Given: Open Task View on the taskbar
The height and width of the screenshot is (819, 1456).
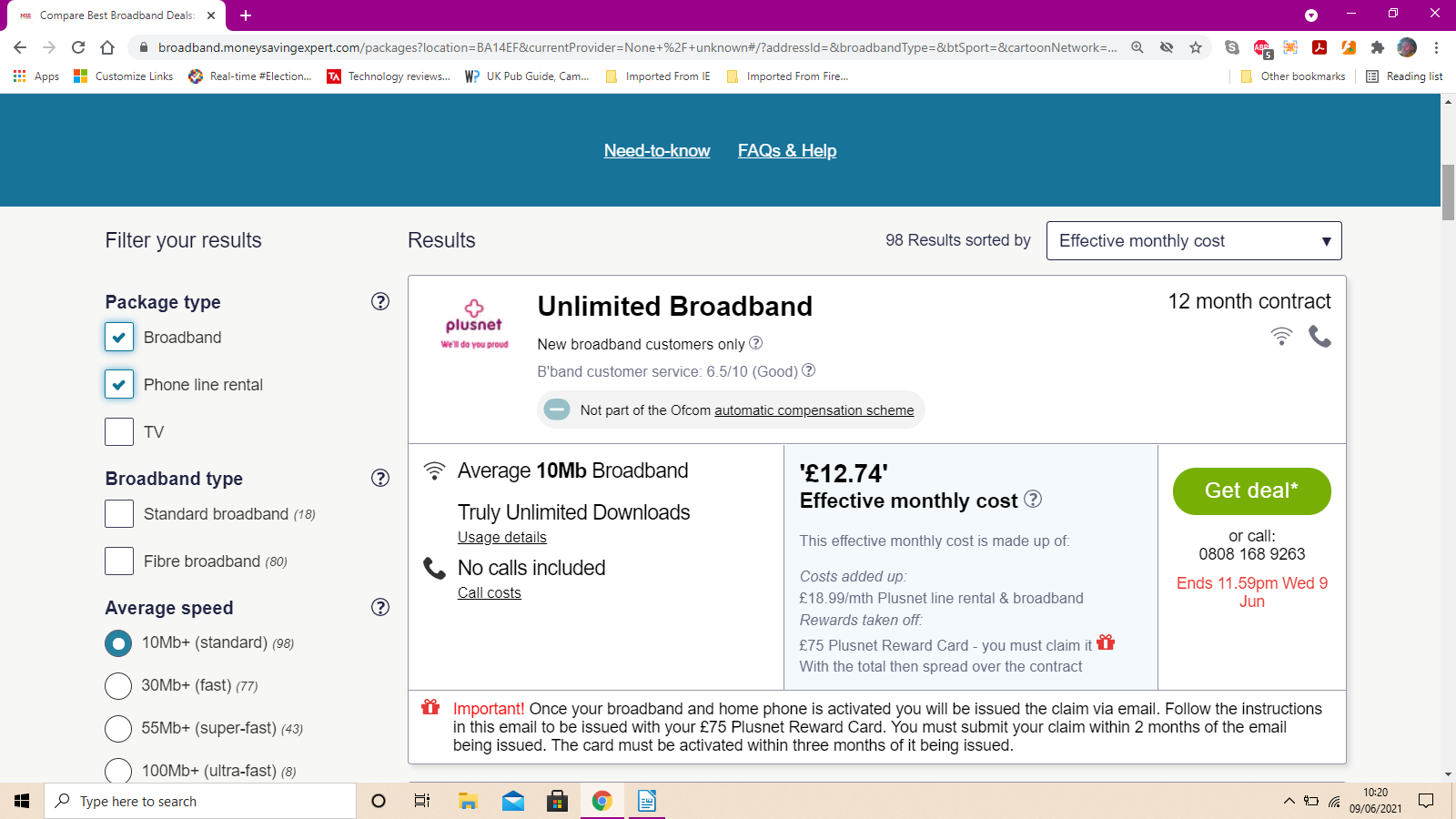Looking at the screenshot, I should click(421, 801).
